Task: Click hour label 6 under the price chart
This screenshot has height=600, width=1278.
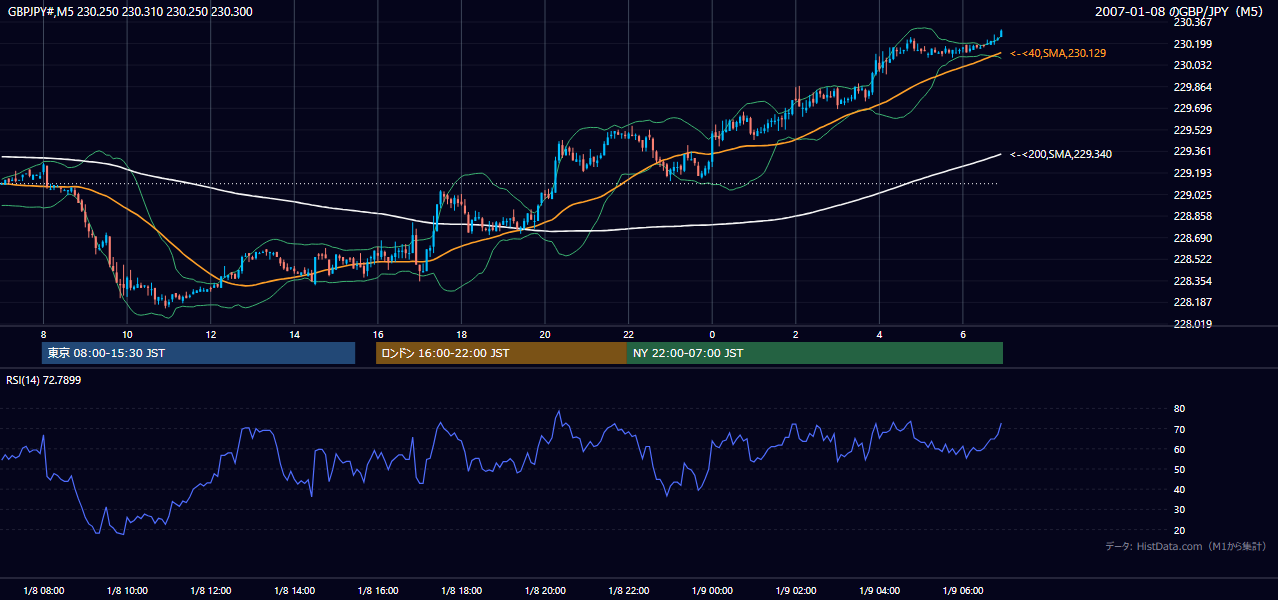Action: click(x=962, y=334)
